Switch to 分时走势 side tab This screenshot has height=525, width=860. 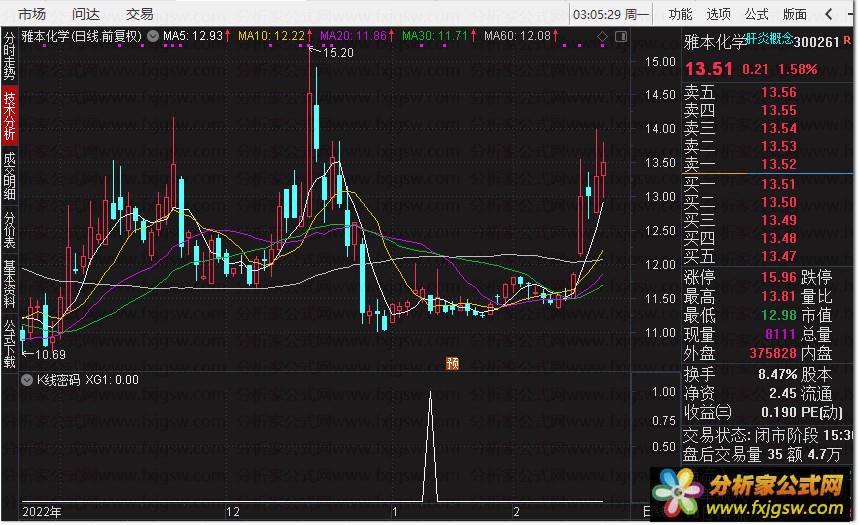click(9, 55)
